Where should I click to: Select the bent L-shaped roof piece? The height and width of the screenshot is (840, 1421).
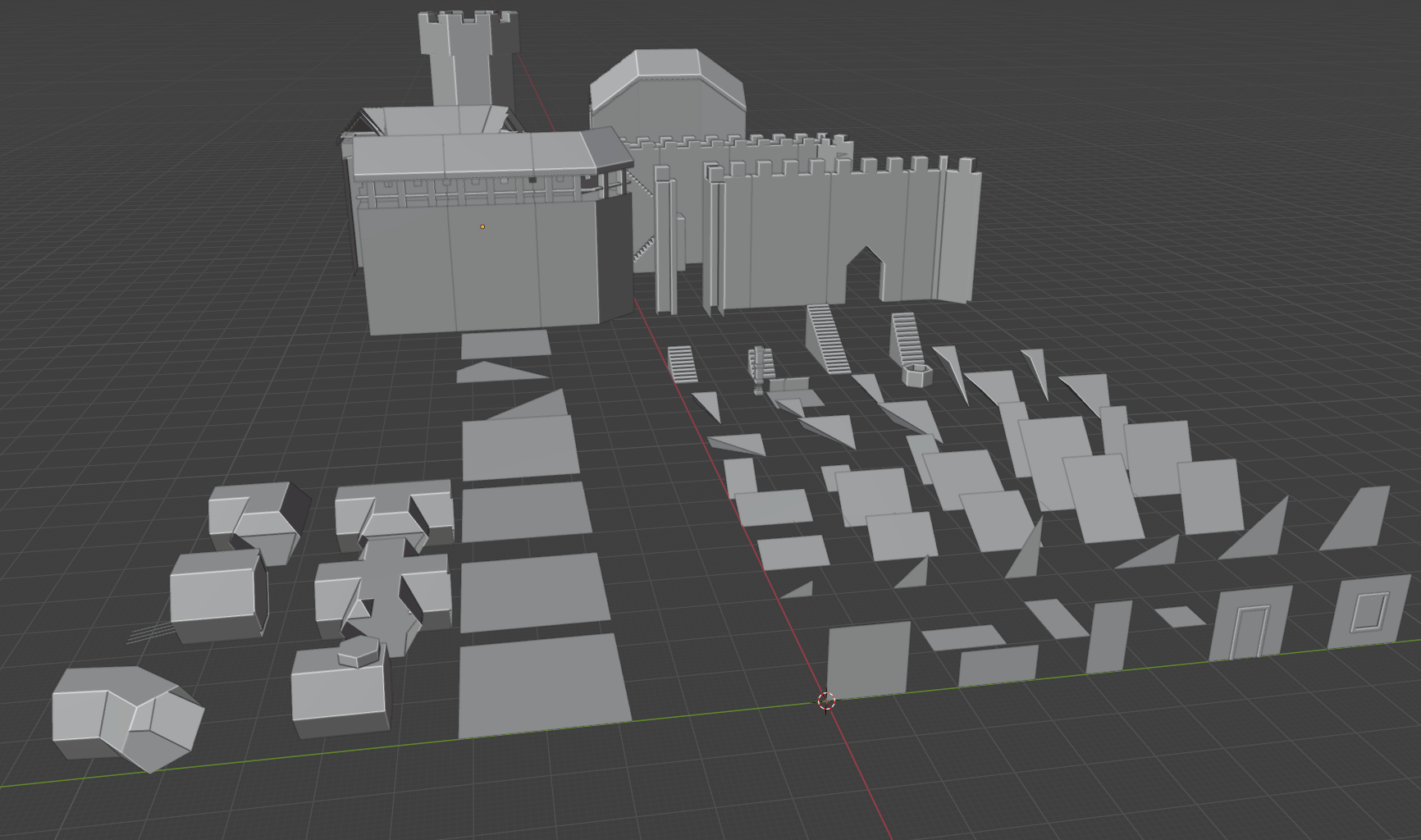click(128, 718)
